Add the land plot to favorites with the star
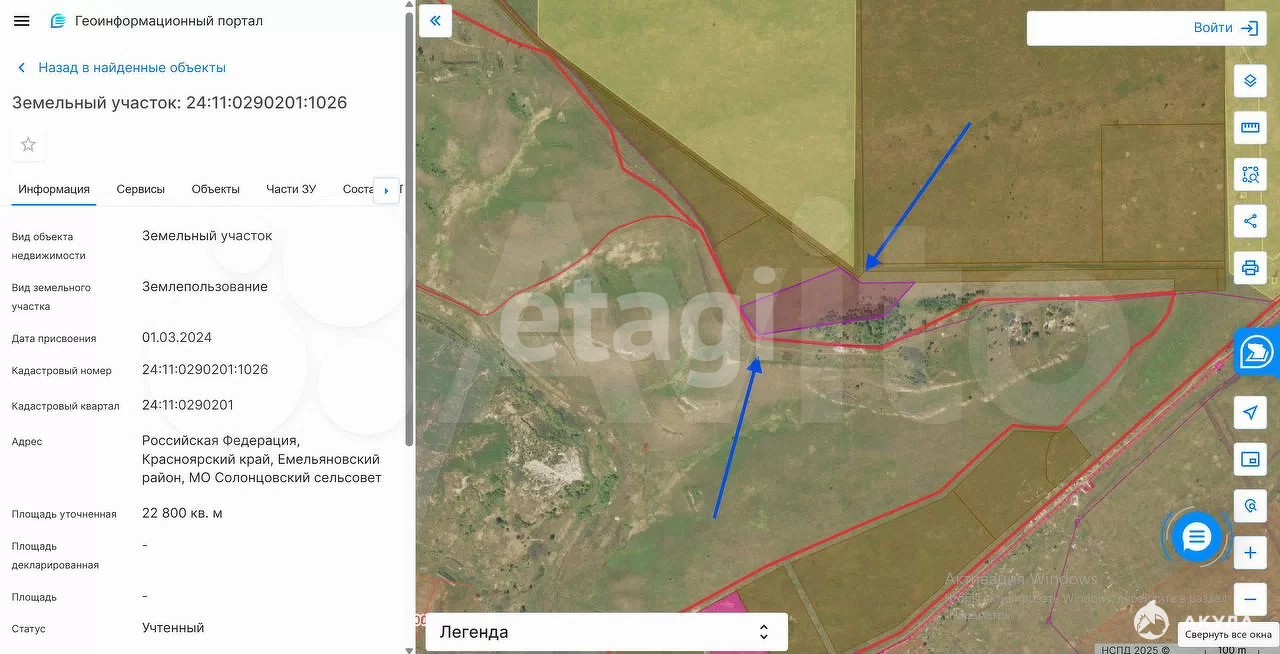Screen dimensions: 1280x654 pyautogui.click(x=28, y=145)
